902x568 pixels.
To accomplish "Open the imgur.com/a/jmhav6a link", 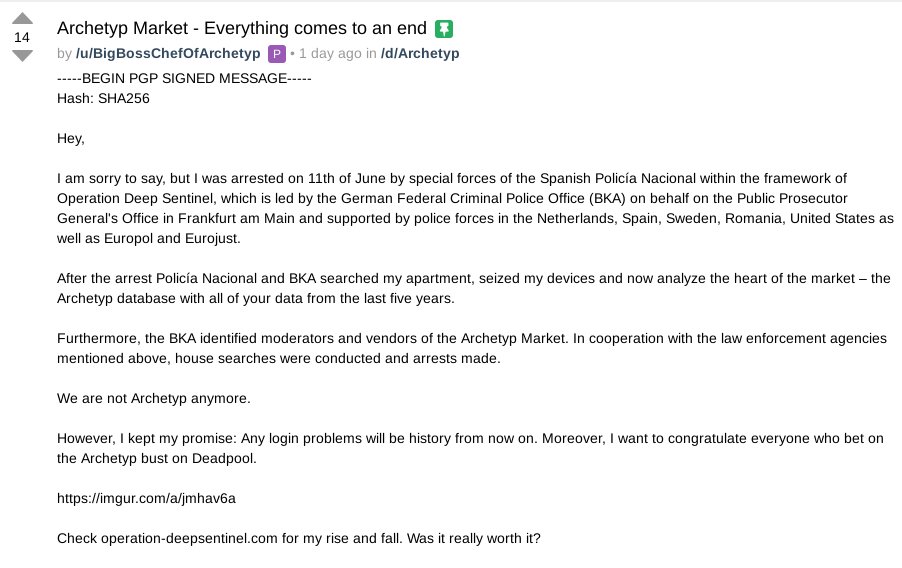I will tap(146, 498).
